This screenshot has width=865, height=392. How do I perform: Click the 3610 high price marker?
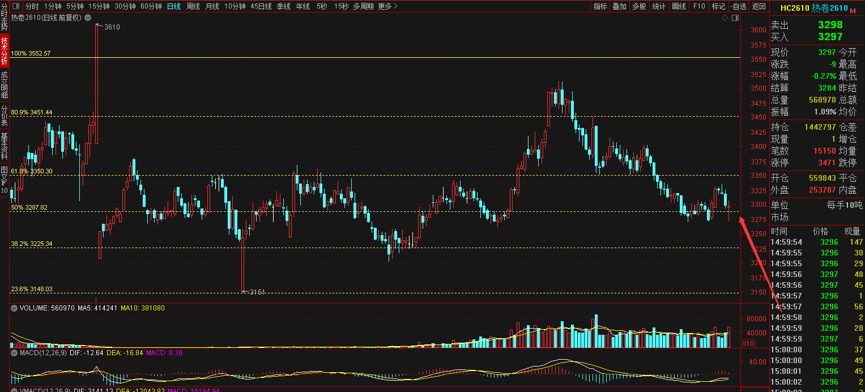[112, 26]
